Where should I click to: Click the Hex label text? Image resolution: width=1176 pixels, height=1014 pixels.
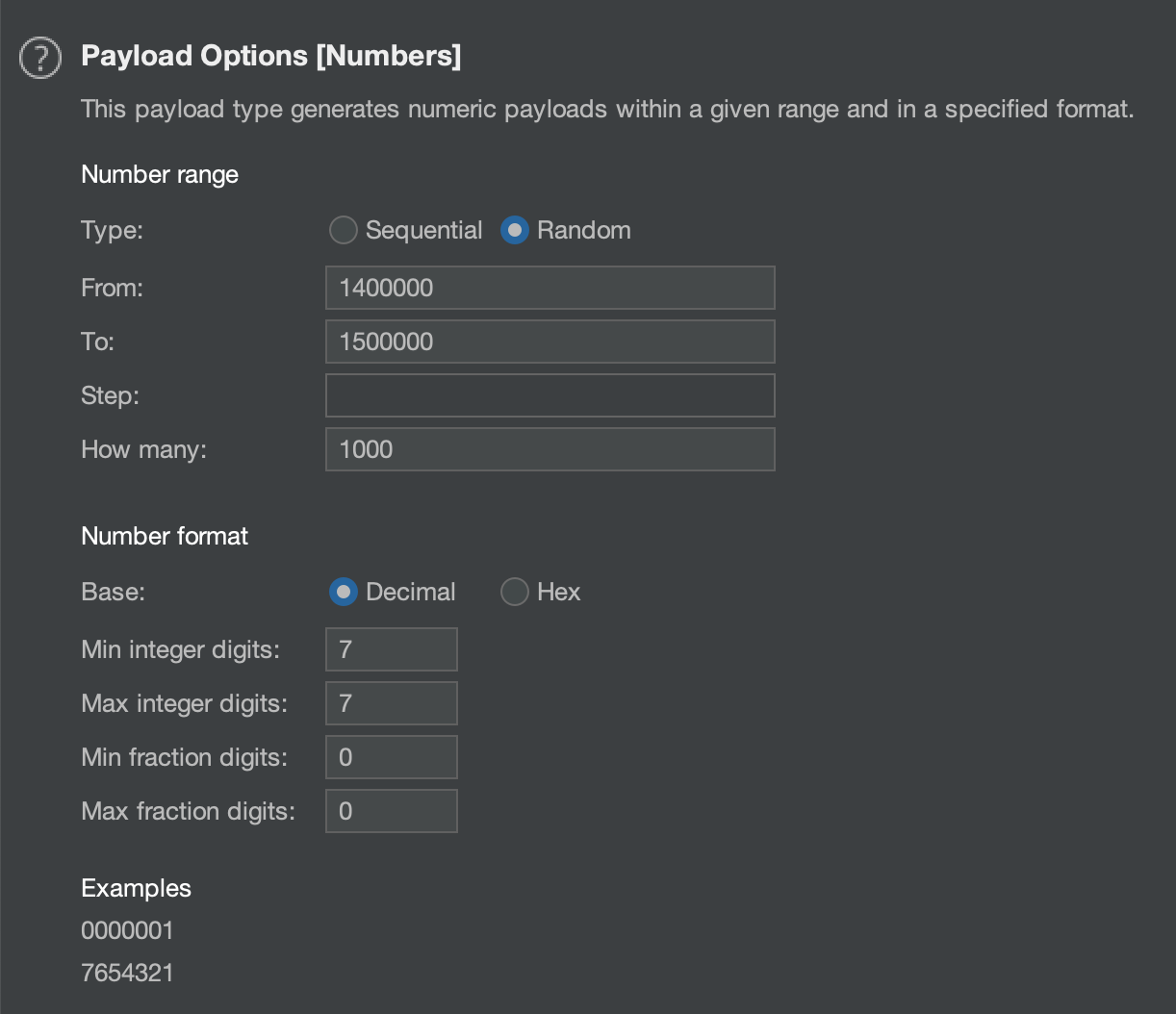[x=558, y=592]
